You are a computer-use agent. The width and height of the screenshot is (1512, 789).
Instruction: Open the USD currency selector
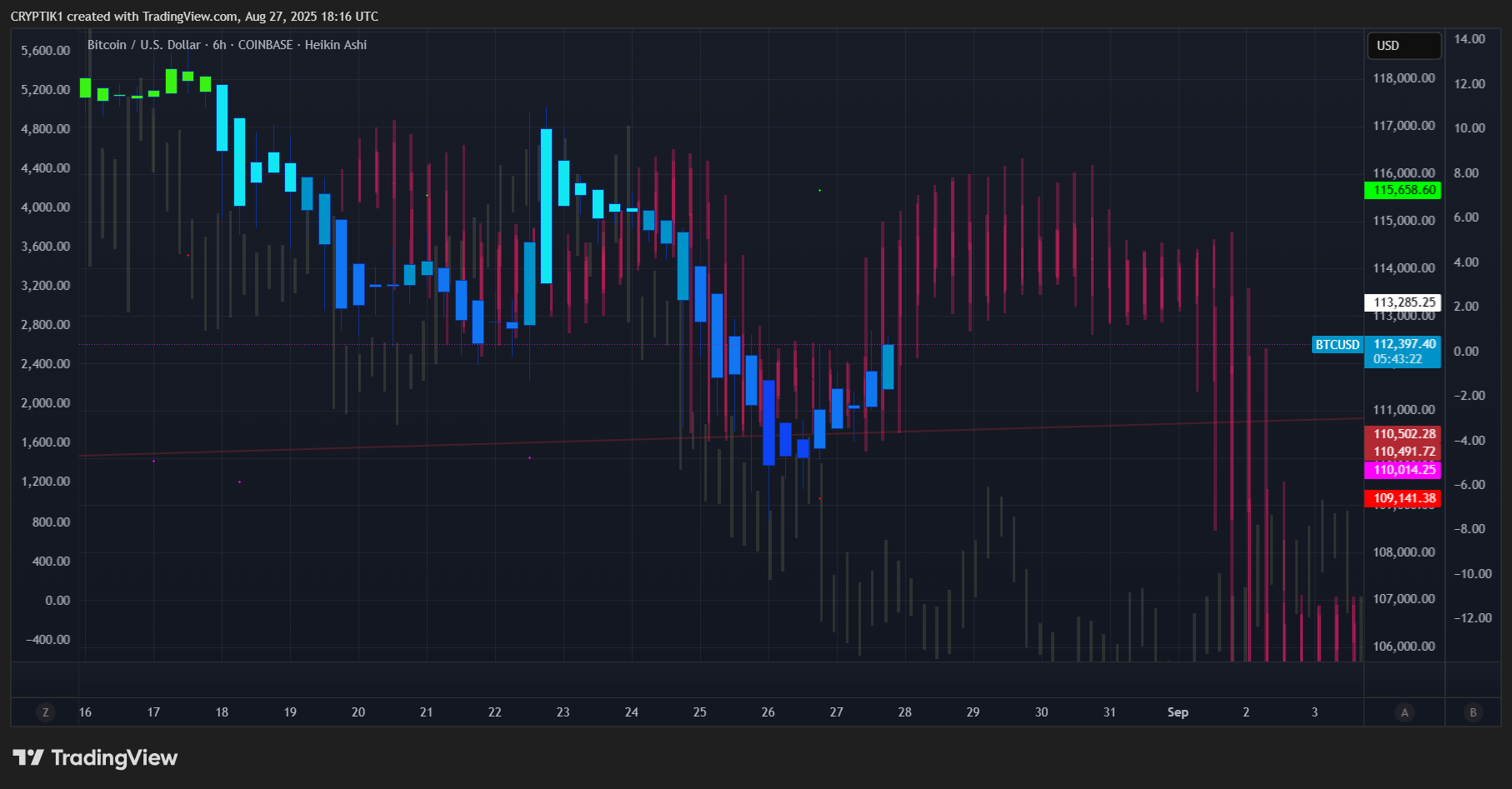click(x=1404, y=46)
